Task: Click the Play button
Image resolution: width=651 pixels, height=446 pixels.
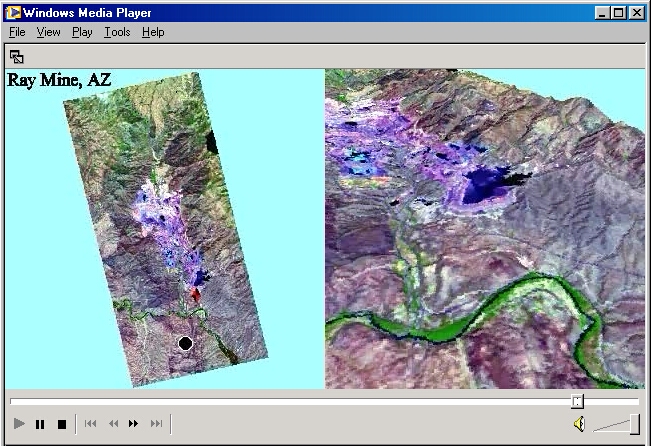Action: point(19,424)
